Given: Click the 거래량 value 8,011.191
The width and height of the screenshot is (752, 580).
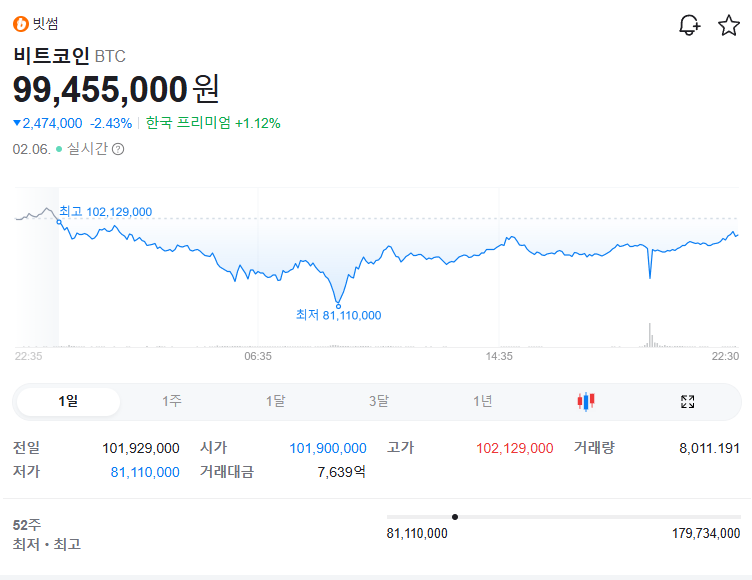Looking at the screenshot, I should point(709,448).
